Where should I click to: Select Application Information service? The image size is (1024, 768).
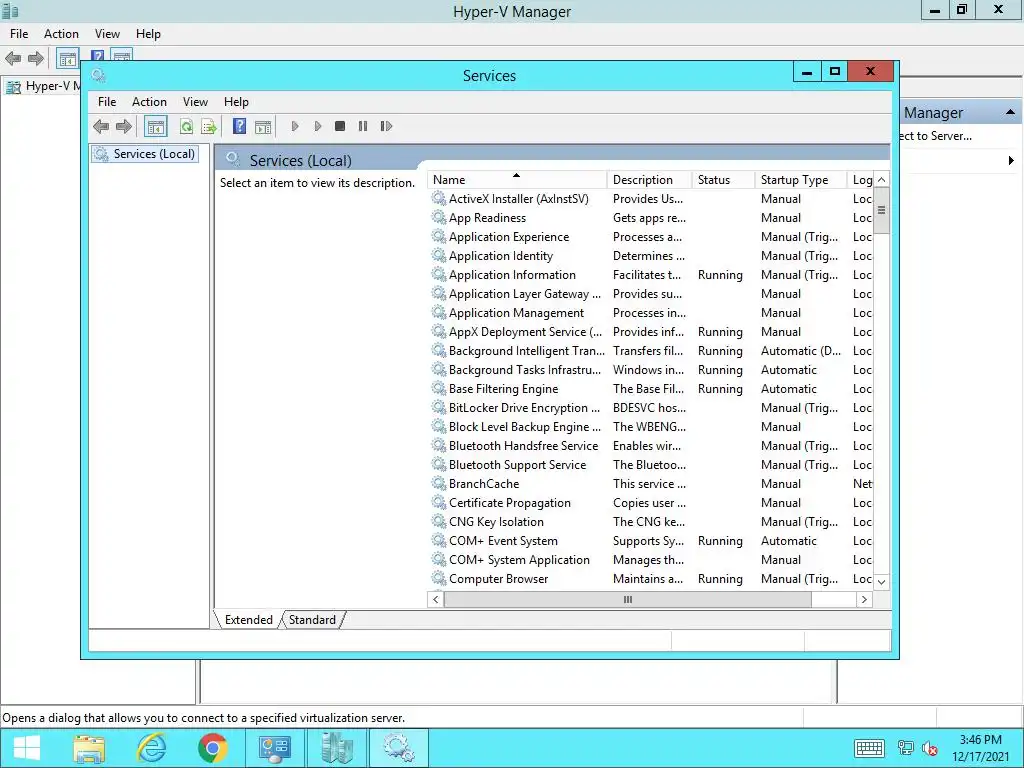click(x=650, y=275)
